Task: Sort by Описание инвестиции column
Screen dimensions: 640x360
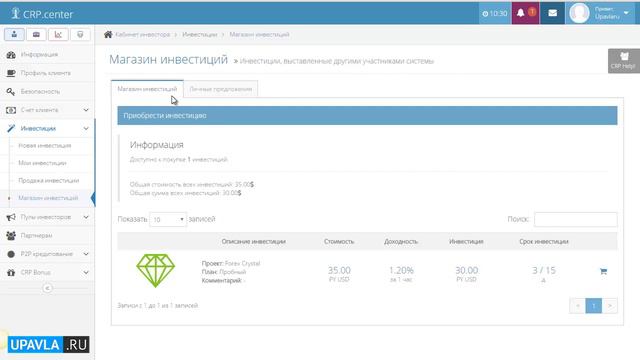Action: point(253,242)
